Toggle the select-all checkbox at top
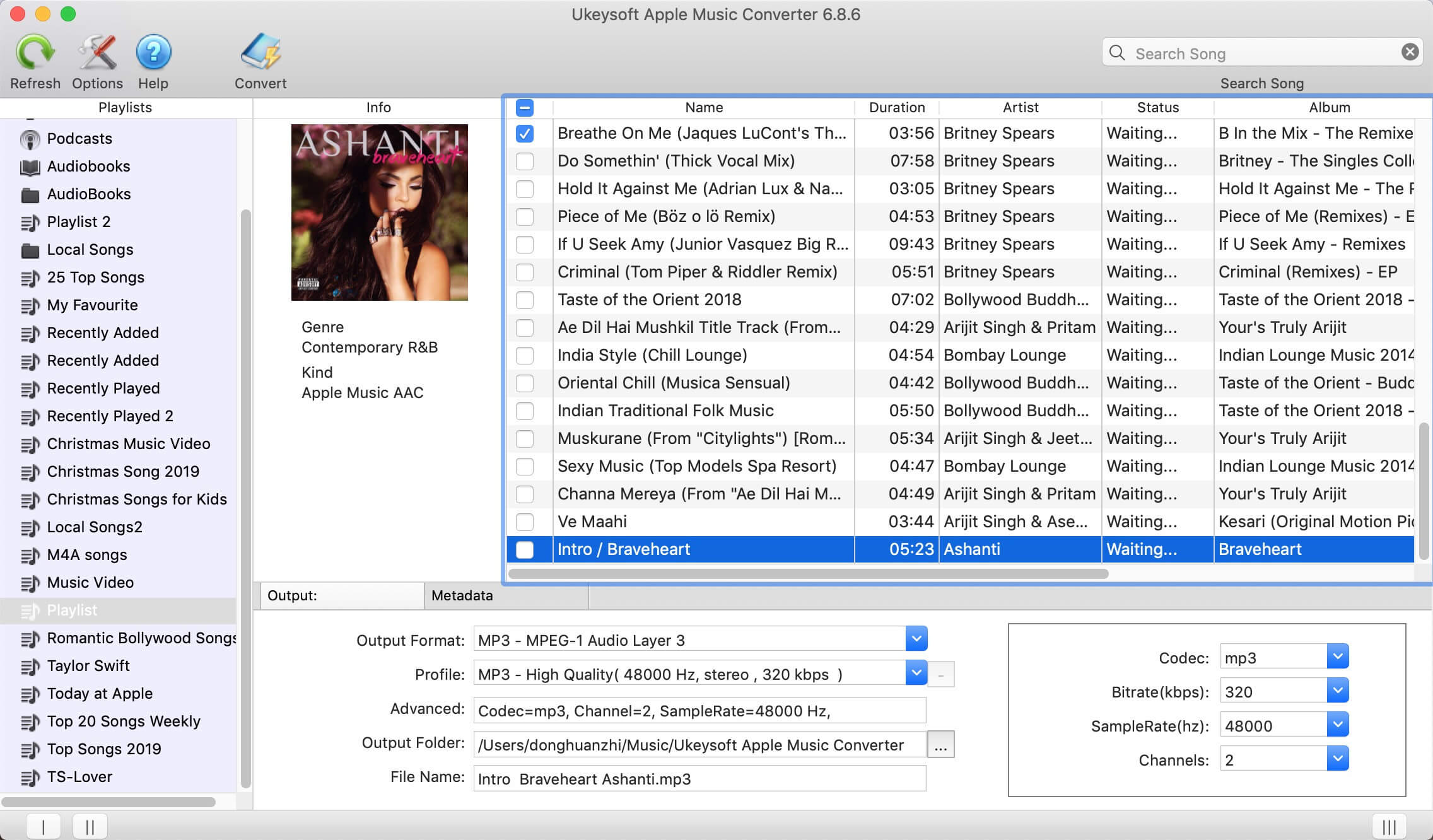Image resolution: width=1433 pixels, height=840 pixels. click(525, 108)
